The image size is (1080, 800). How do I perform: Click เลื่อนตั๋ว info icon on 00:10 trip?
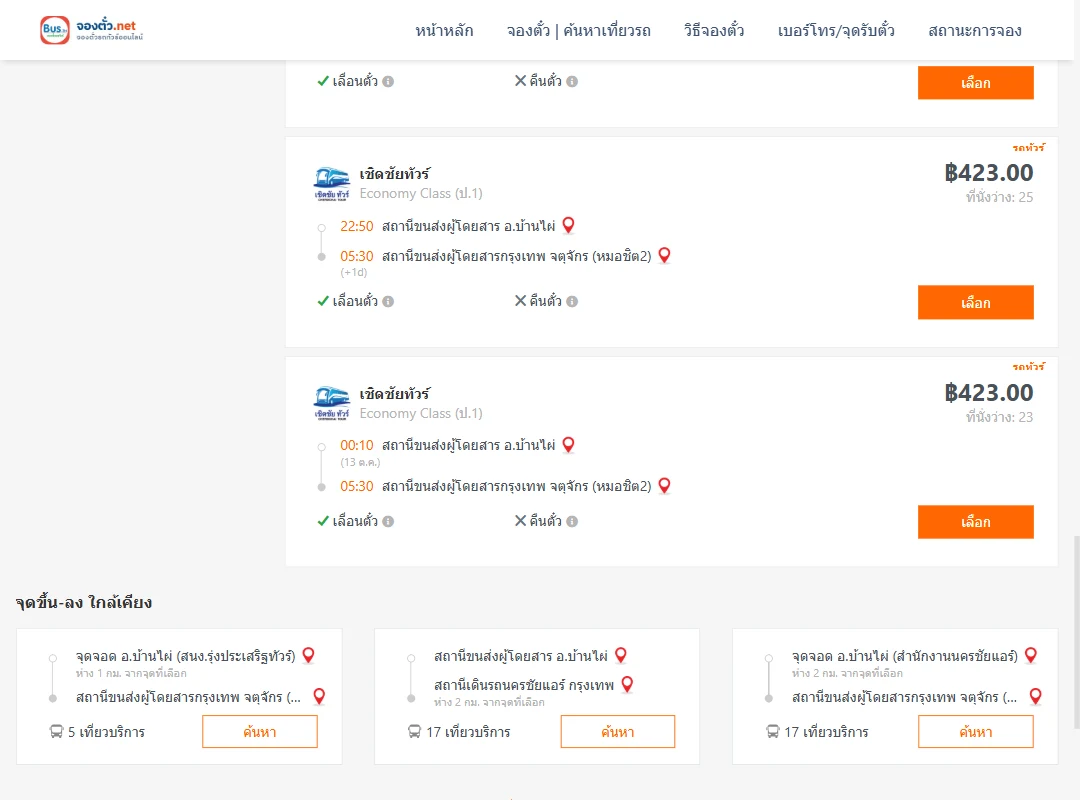(x=388, y=522)
